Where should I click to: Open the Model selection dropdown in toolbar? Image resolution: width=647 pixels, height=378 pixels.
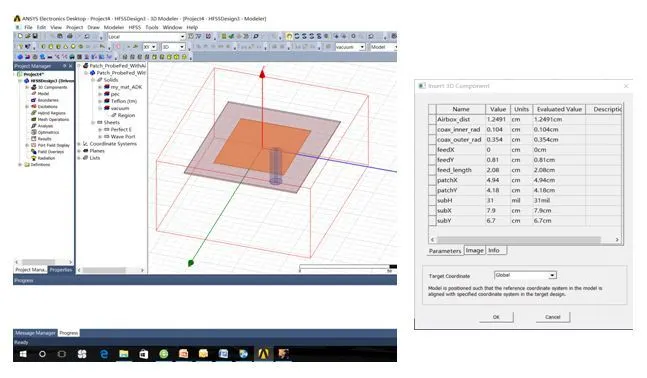pyautogui.click(x=395, y=47)
